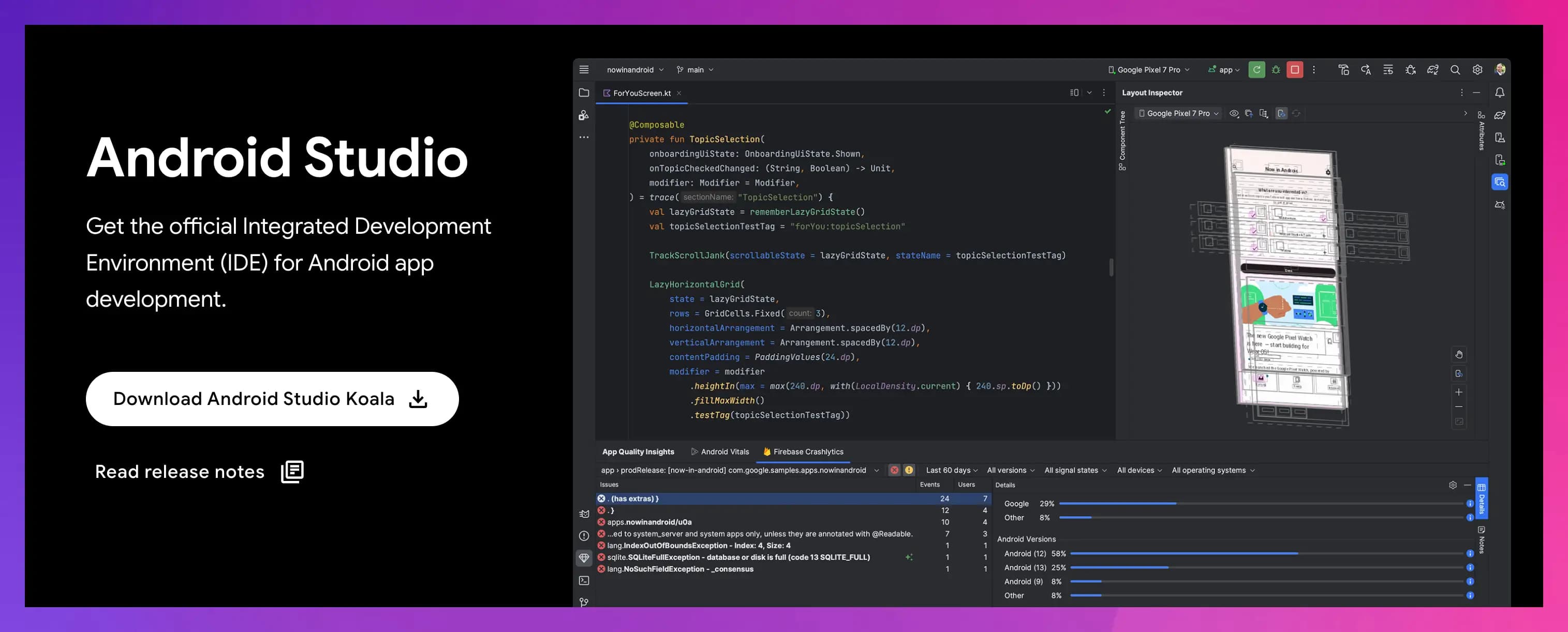Open Google Pixel 7 Pro device selector in top toolbar
Screen dimensions: 1568x632
1149,69
